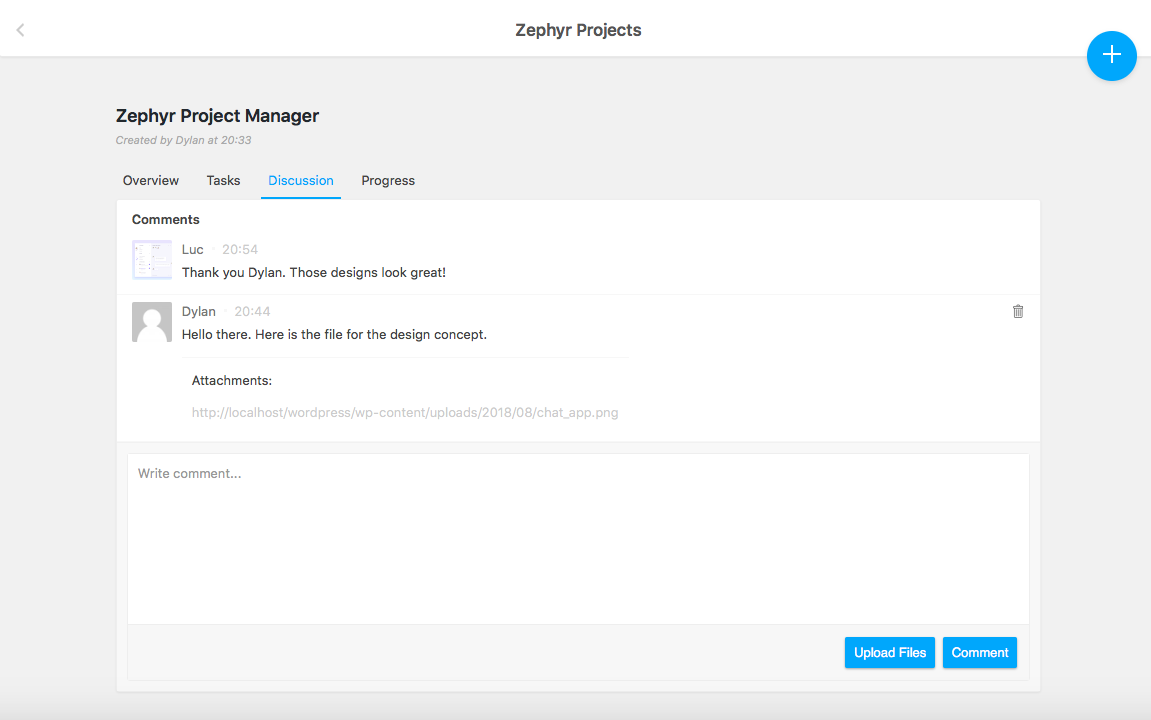This screenshot has height=720, width=1151.
Task: Click the Upload Files button
Action: [x=889, y=653]
